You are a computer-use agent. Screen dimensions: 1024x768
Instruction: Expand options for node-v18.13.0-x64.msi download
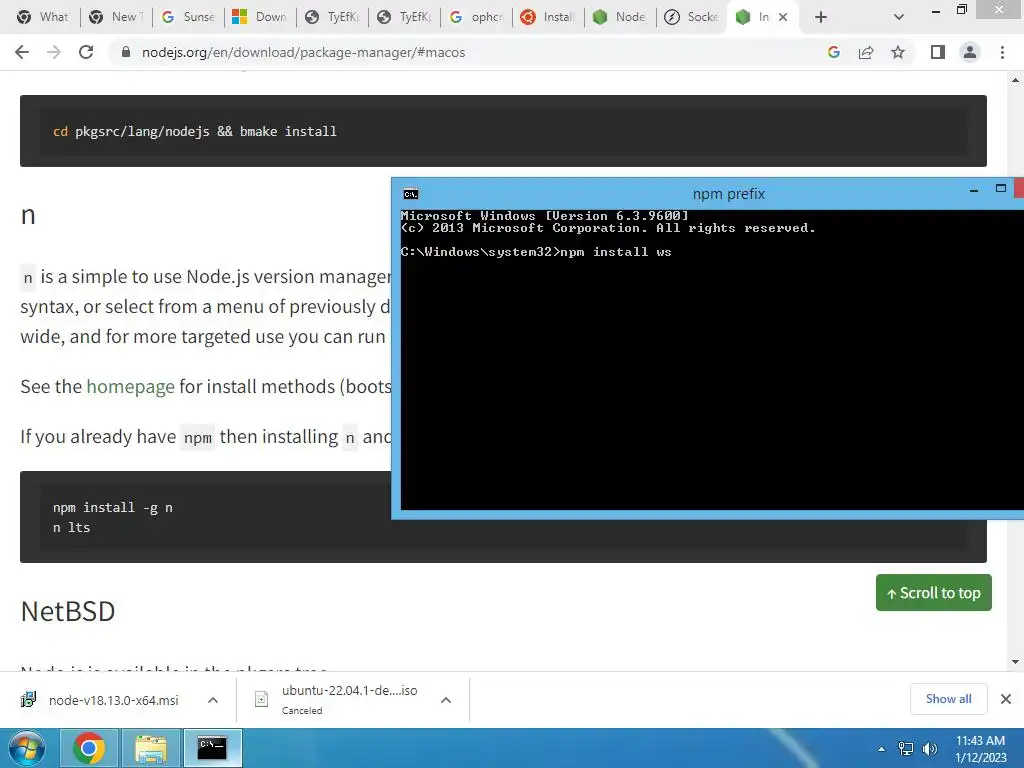[213, 700]
